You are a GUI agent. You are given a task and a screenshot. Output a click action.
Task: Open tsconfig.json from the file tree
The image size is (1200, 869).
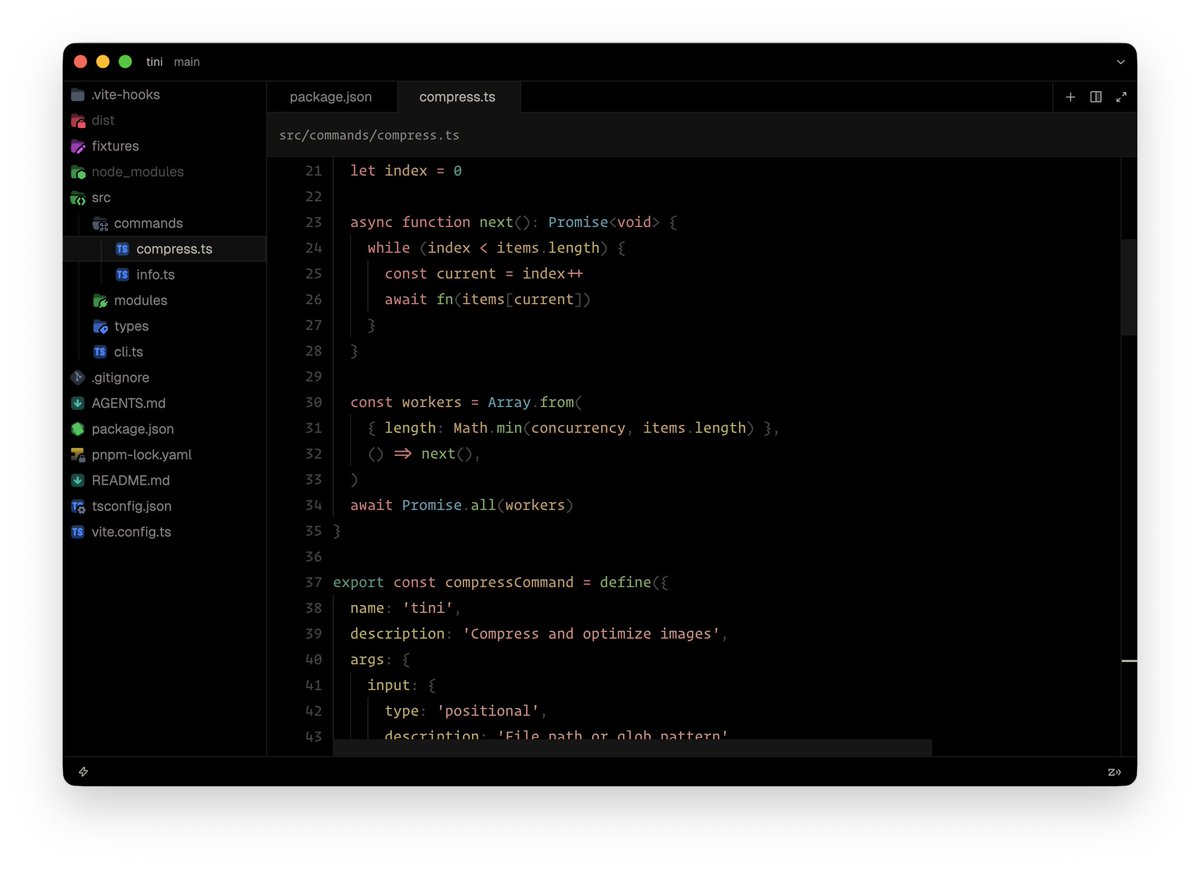point(165,506)
